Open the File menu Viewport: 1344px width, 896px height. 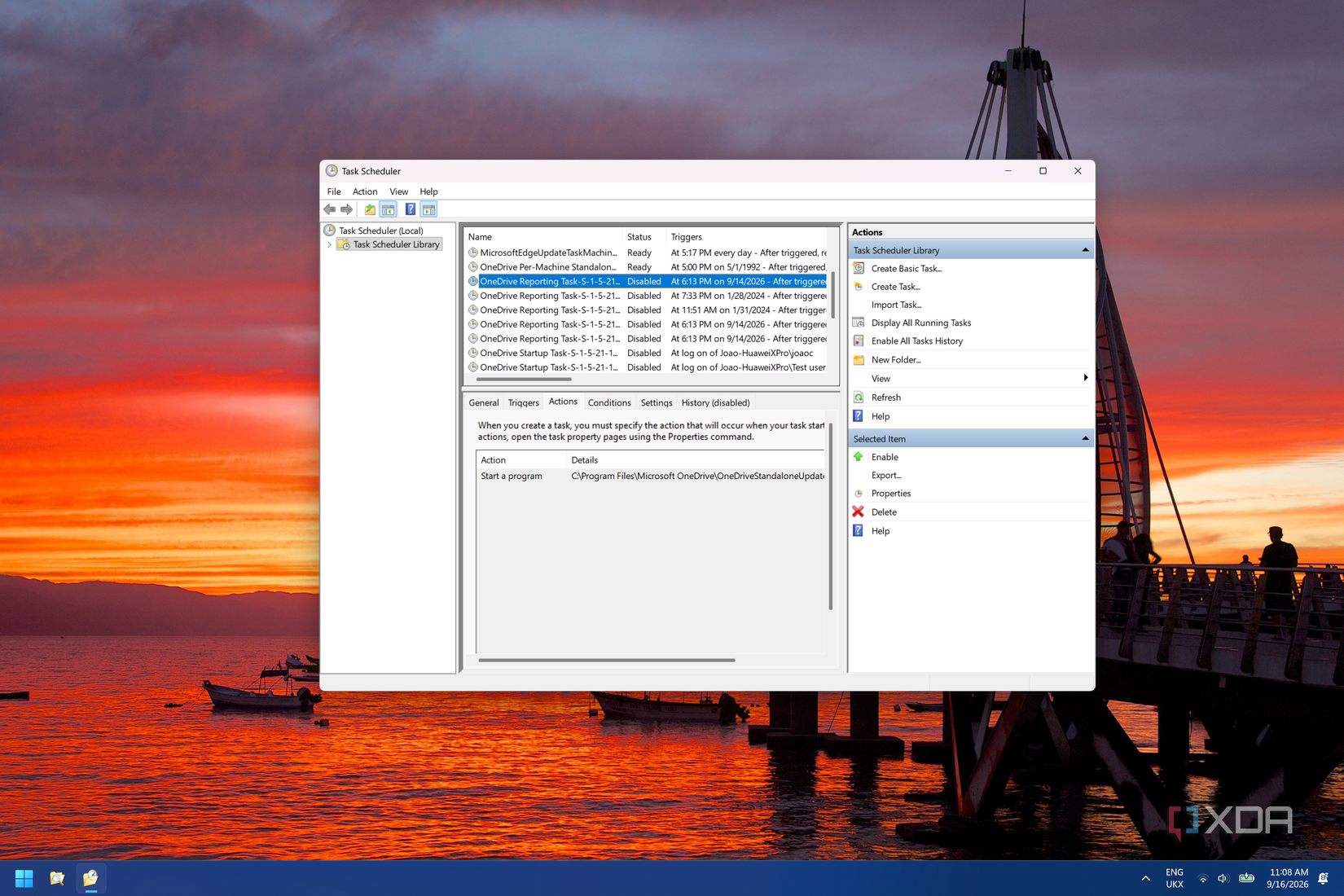[x=334, y=191]
